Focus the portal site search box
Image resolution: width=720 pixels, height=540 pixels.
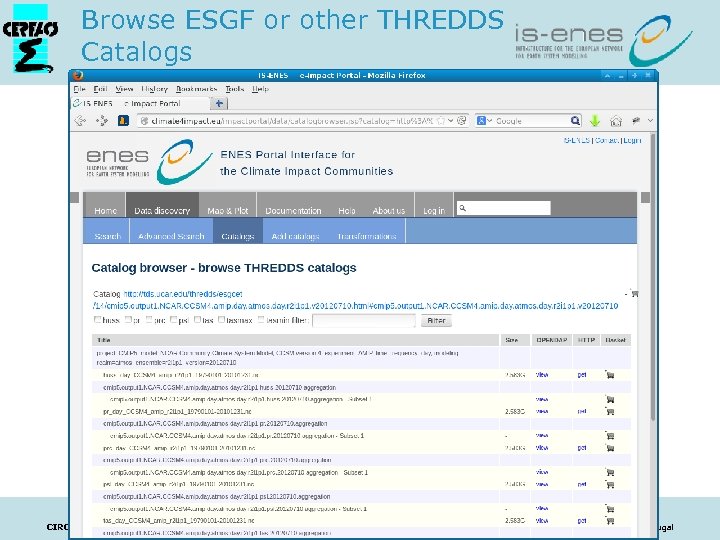coord(504,208)
